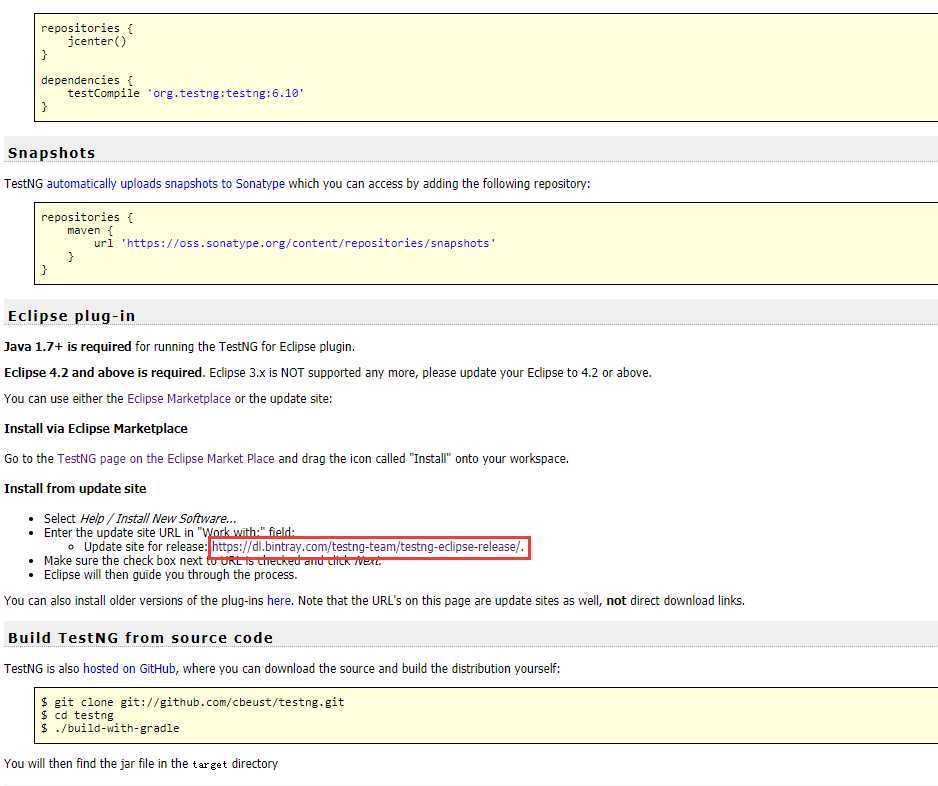Open the dl.bintray.com testng-eclipse-release URL
This screenshot has width=938, height=786.
(367, 547)
